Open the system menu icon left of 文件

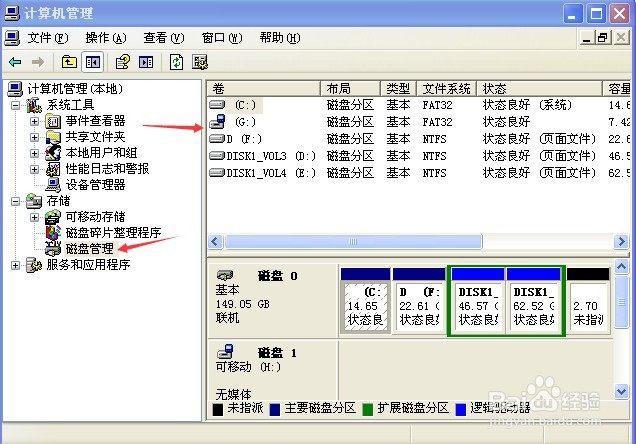tap(12, 38)
